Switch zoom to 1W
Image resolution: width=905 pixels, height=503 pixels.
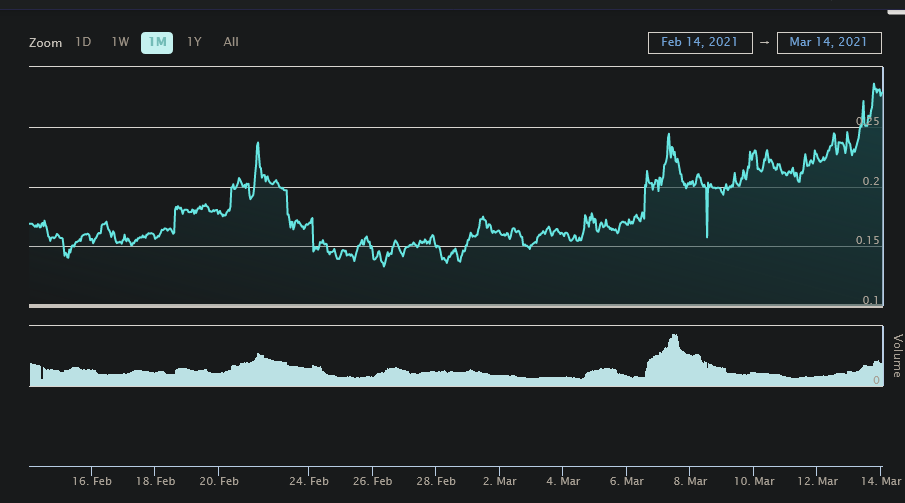[120, 42]
